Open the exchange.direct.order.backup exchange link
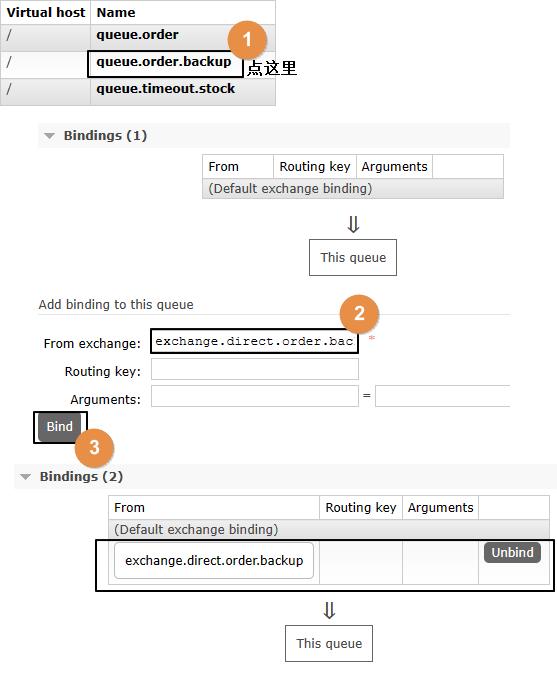This screenshot has width=557, height=673. tap(214, 561)
